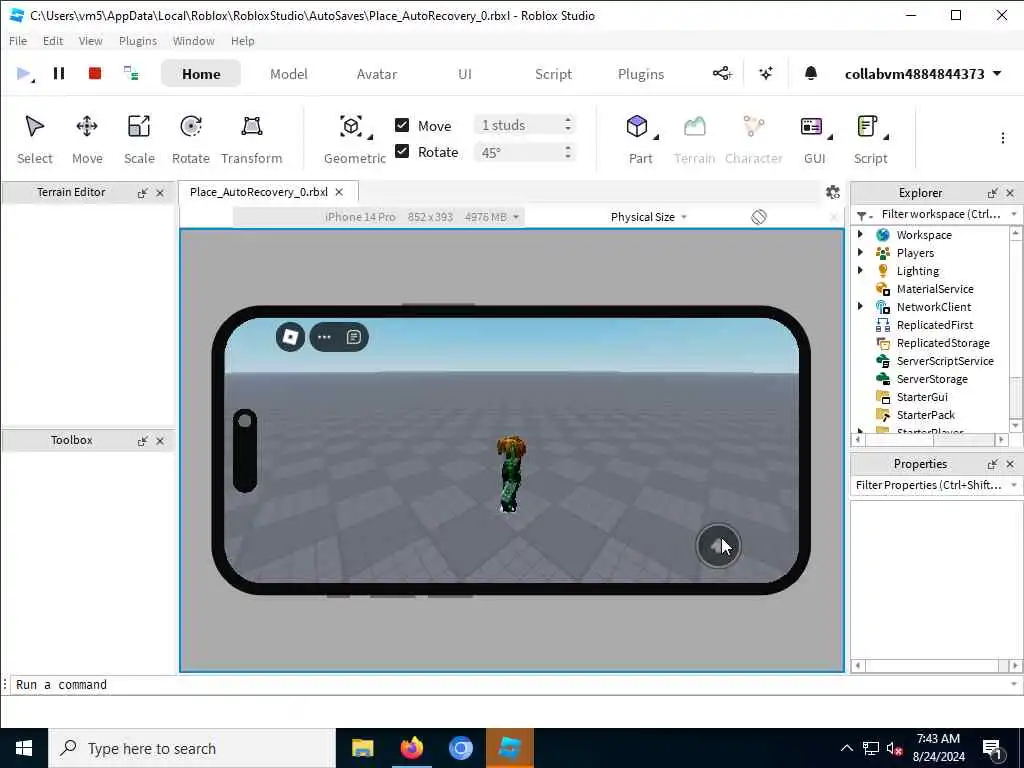Close the Place_AutoRecovery_0.rbxl tab

[x=339, y=191]
